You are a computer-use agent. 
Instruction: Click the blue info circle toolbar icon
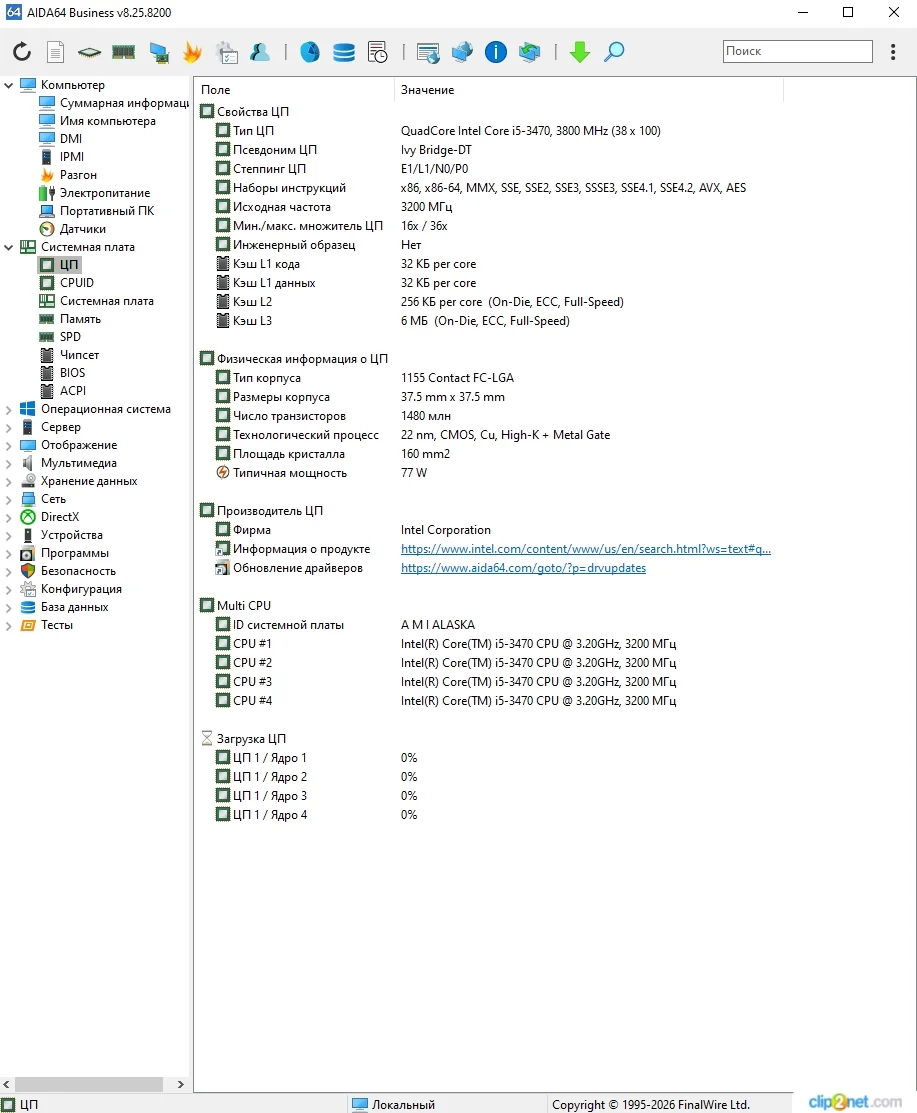click(x=495, y=52)
